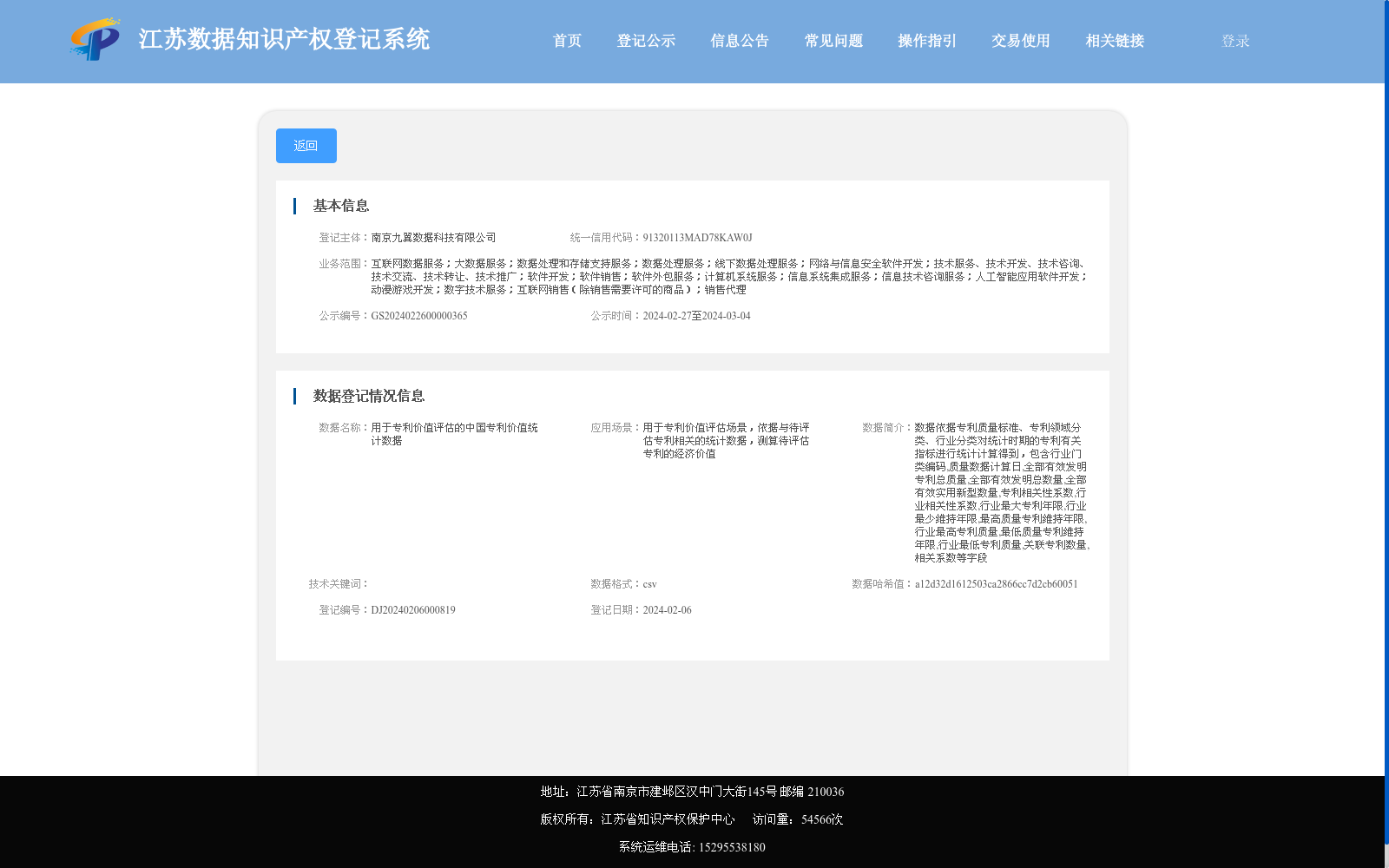Screen dimensions: 1389x868
Task: Click the 登录 login link
Action: click(1235, 41)
